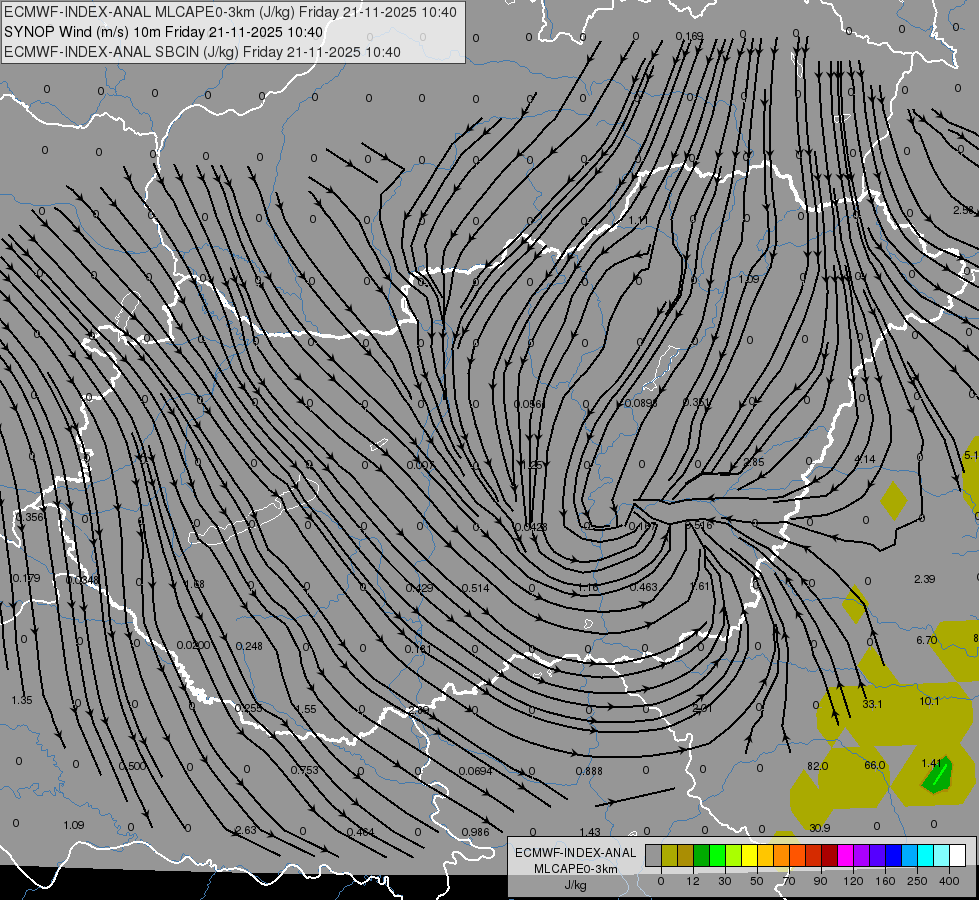Image resolution: width=979 pixels, height=900 pixels.
Task: Click the map value 66.0
Action: 875,765
